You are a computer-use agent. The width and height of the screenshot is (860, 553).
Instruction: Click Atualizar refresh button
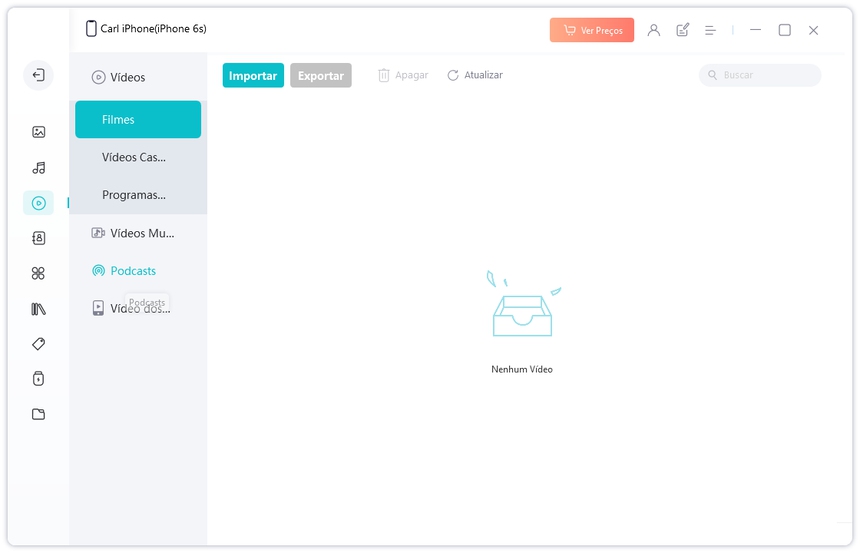click(x=475, y=75)
